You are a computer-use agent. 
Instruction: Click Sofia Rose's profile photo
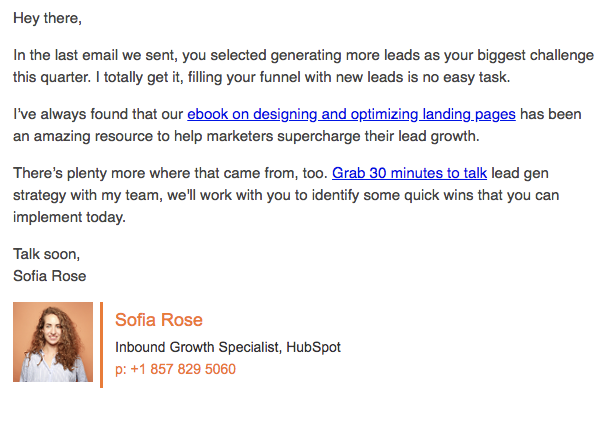pos(53,343)
